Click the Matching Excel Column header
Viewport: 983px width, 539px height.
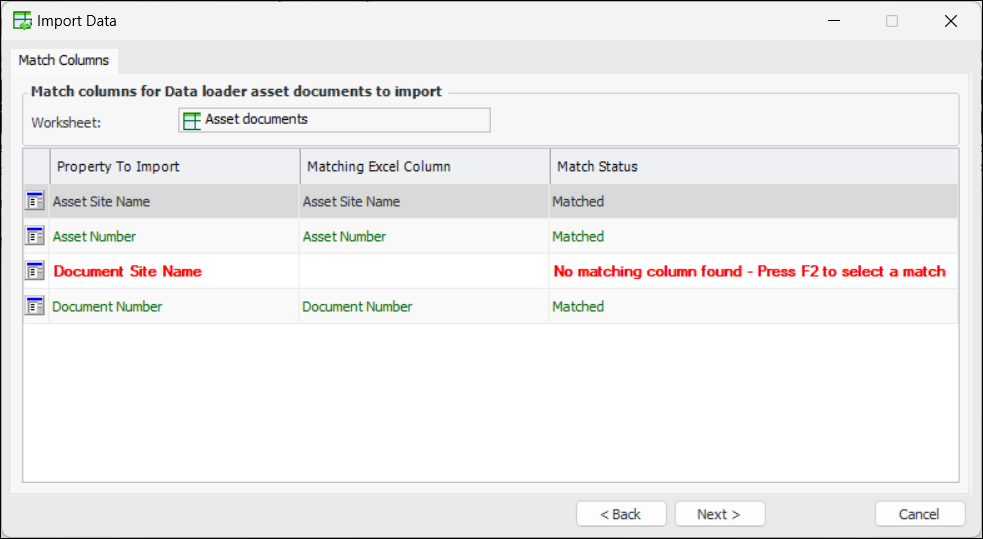[424, 166]
